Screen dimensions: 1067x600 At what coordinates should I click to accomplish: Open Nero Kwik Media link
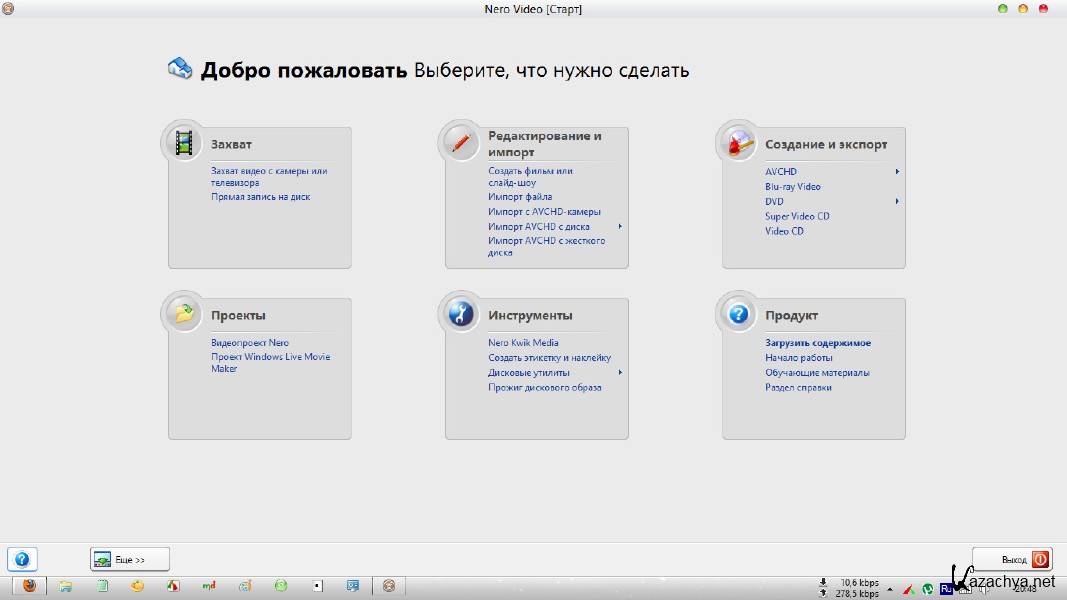tap(523, 343)
